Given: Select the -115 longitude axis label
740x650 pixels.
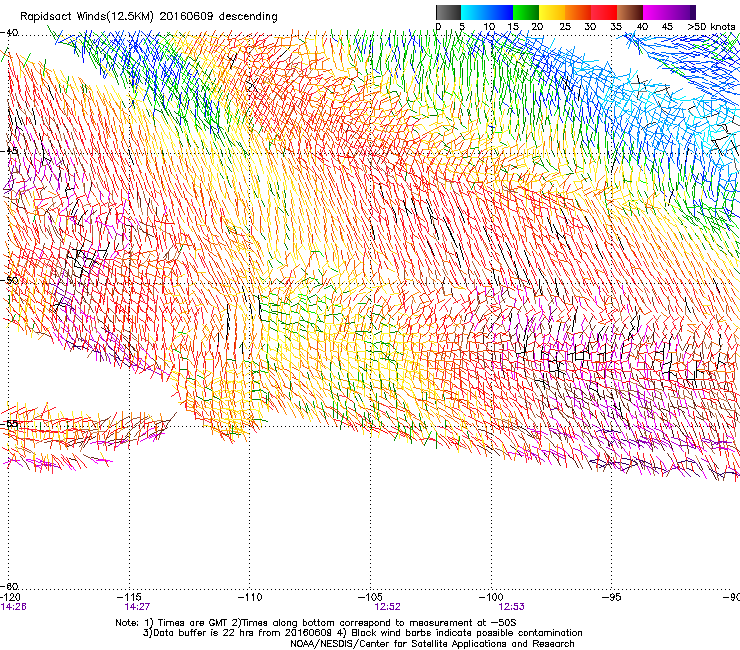Looking at the screenshot, I should (129, 597).
